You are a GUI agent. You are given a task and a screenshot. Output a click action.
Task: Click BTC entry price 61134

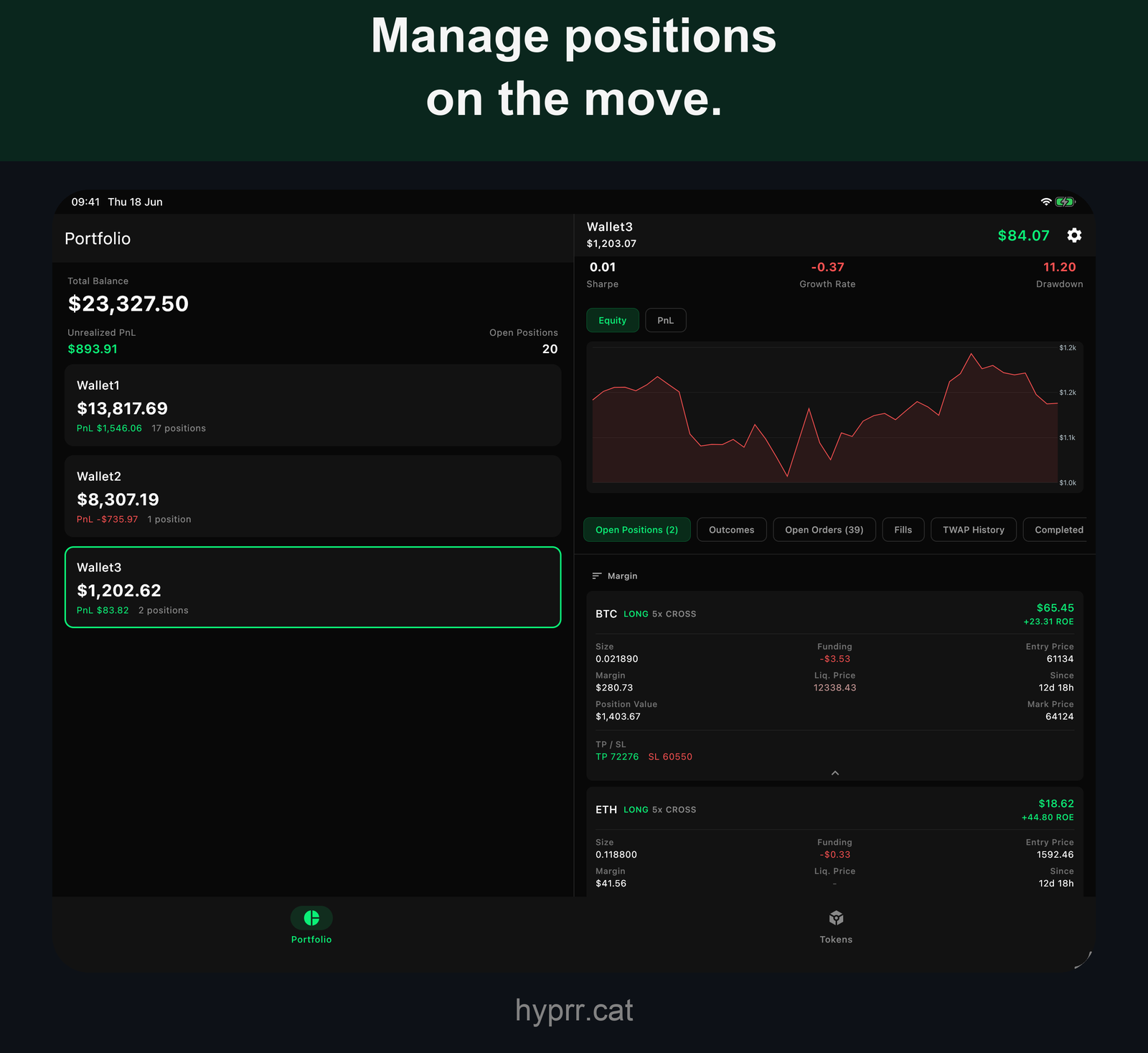(1060, 659)
